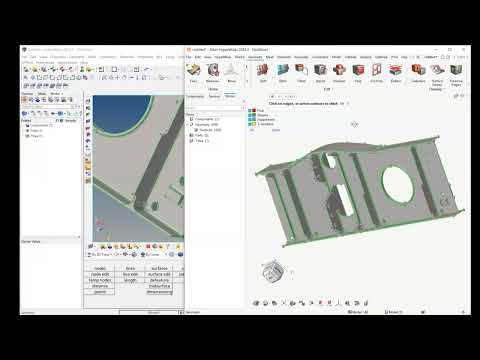Click the first icon in classic HyperMesh top toolbar

[x=26, y=69]
